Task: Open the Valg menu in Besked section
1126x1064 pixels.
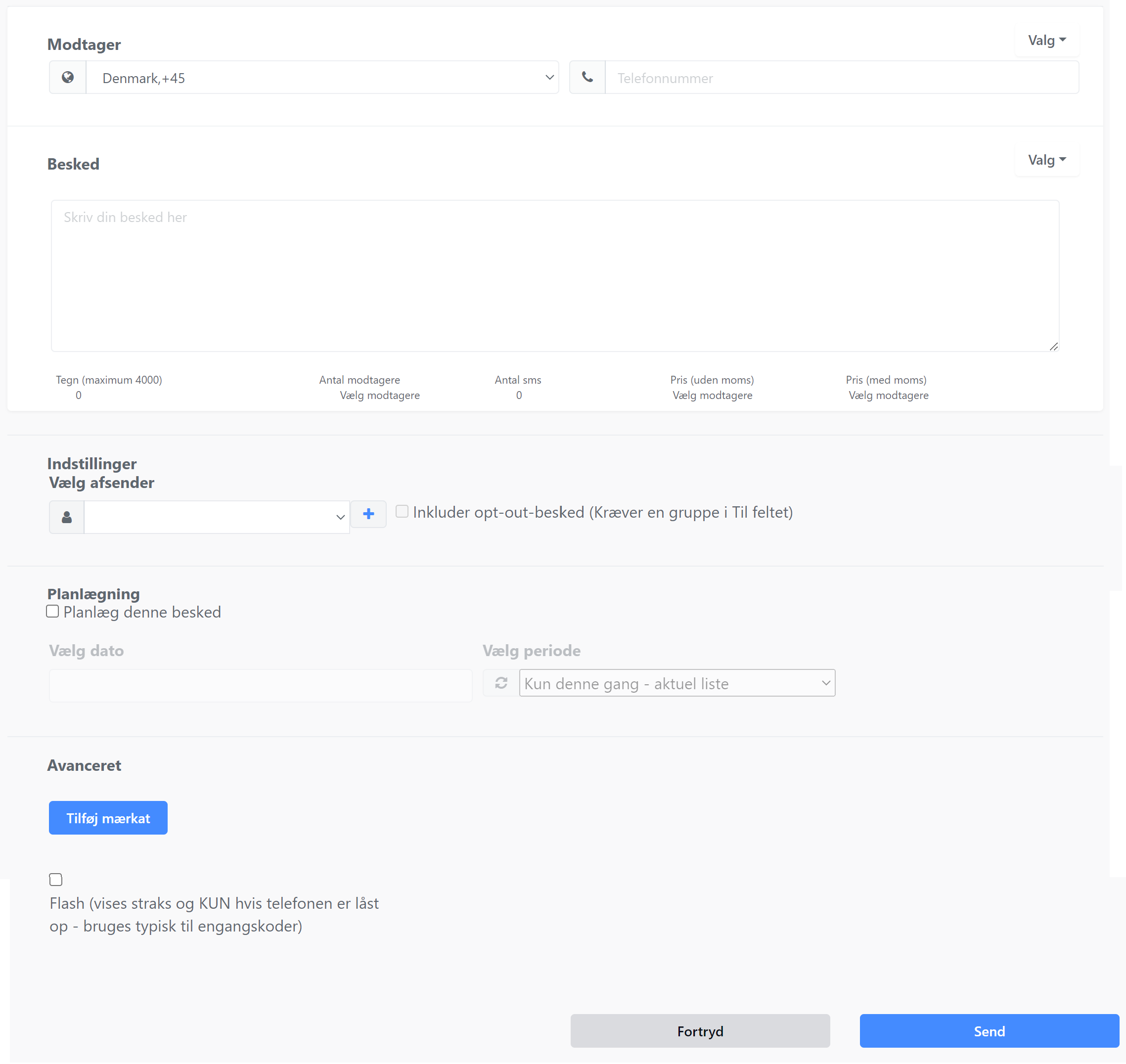Action: [x=1046, y=160]
